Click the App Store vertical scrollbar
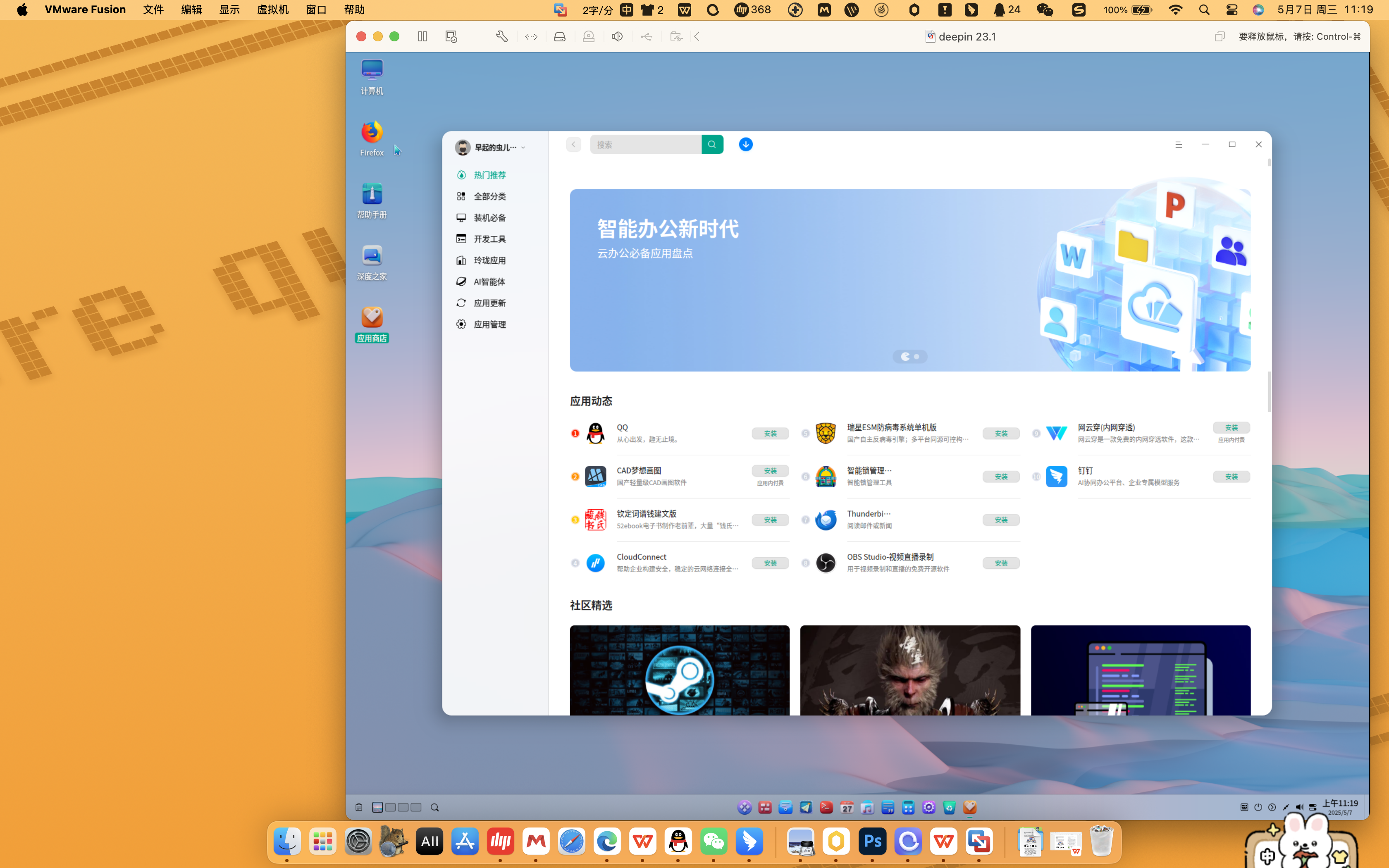This screenshot has width=1389, height=868. [1269, 391]
